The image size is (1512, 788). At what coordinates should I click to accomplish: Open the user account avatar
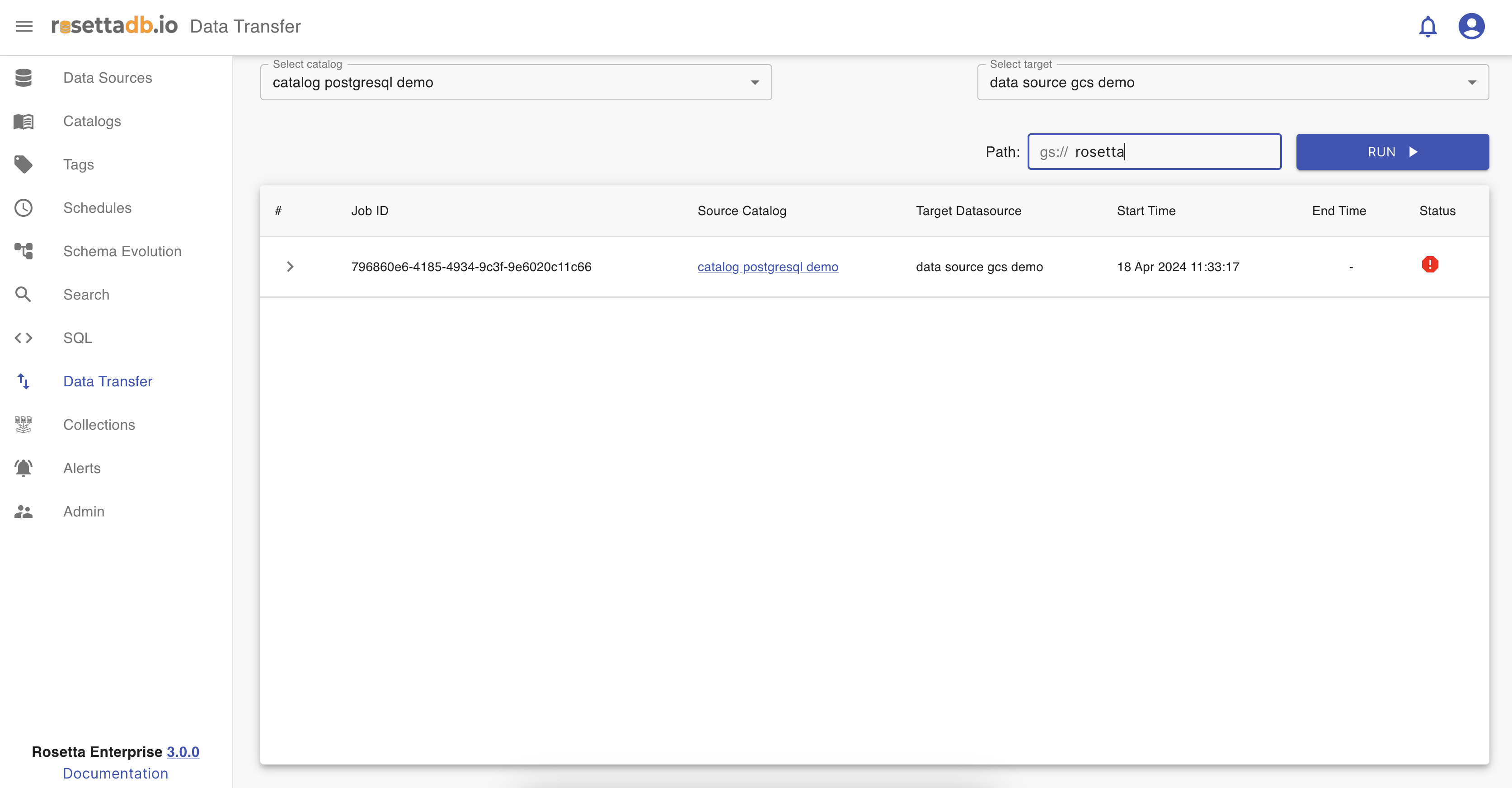point(1471,26)
